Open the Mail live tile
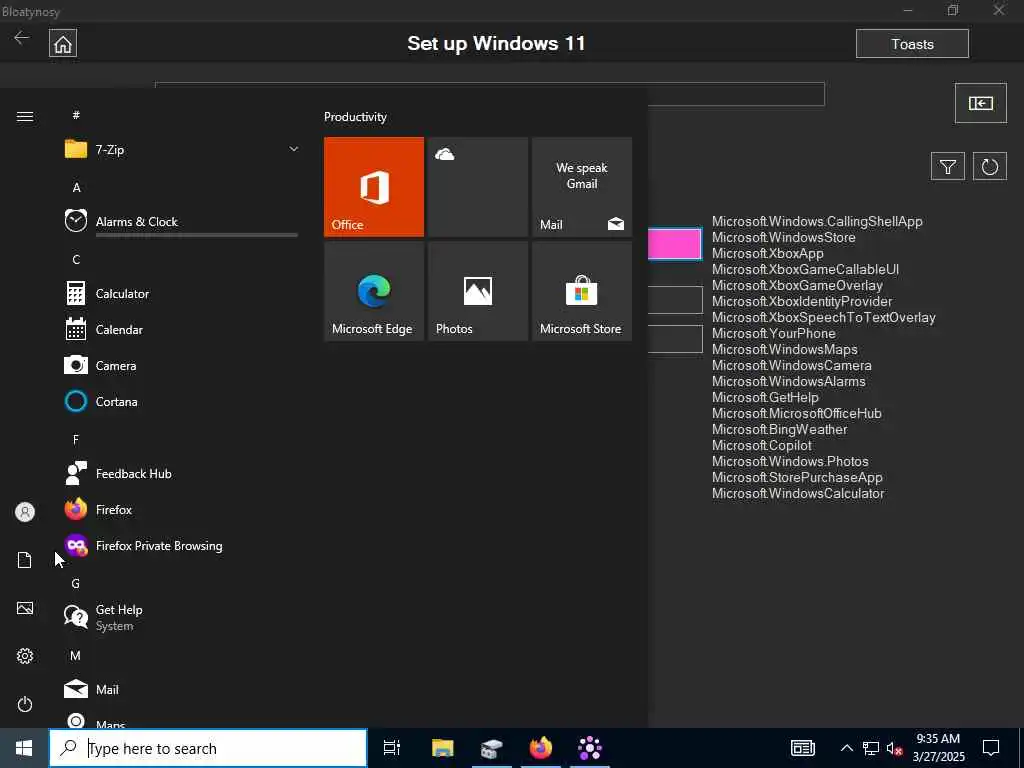This screenshot has width=1024, height=768. click(582, 187)
